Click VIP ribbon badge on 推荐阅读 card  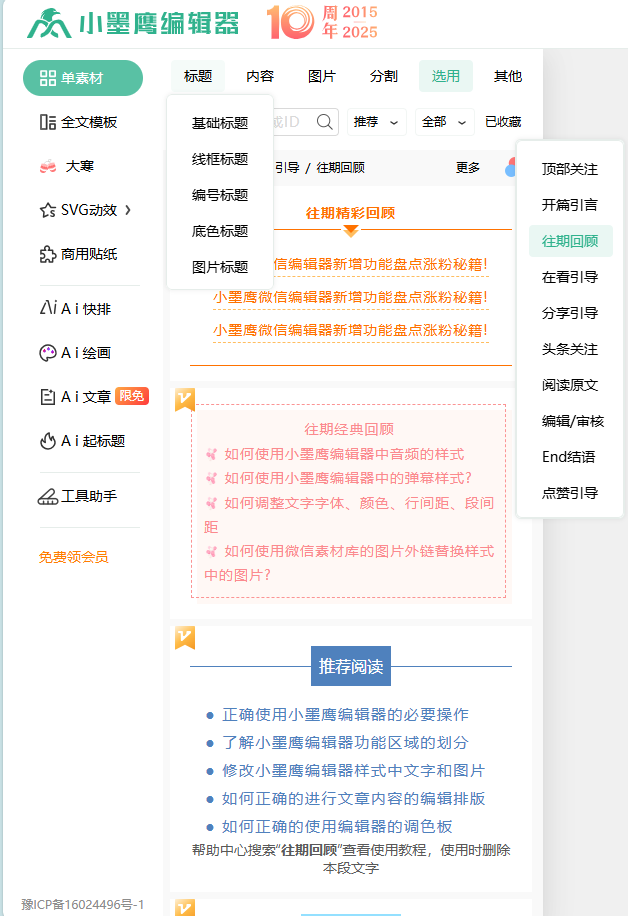click(x=185, y=639)
